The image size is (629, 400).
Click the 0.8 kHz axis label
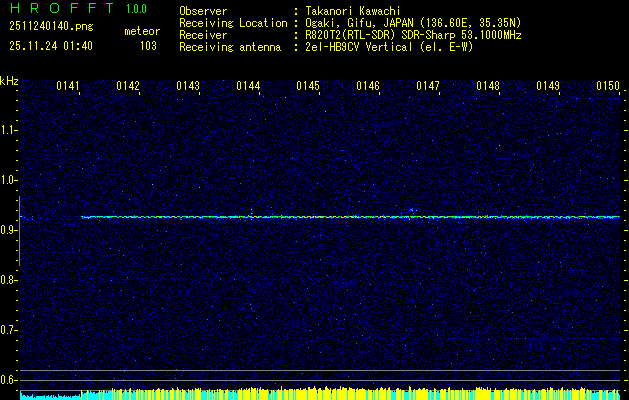[8, 280]
